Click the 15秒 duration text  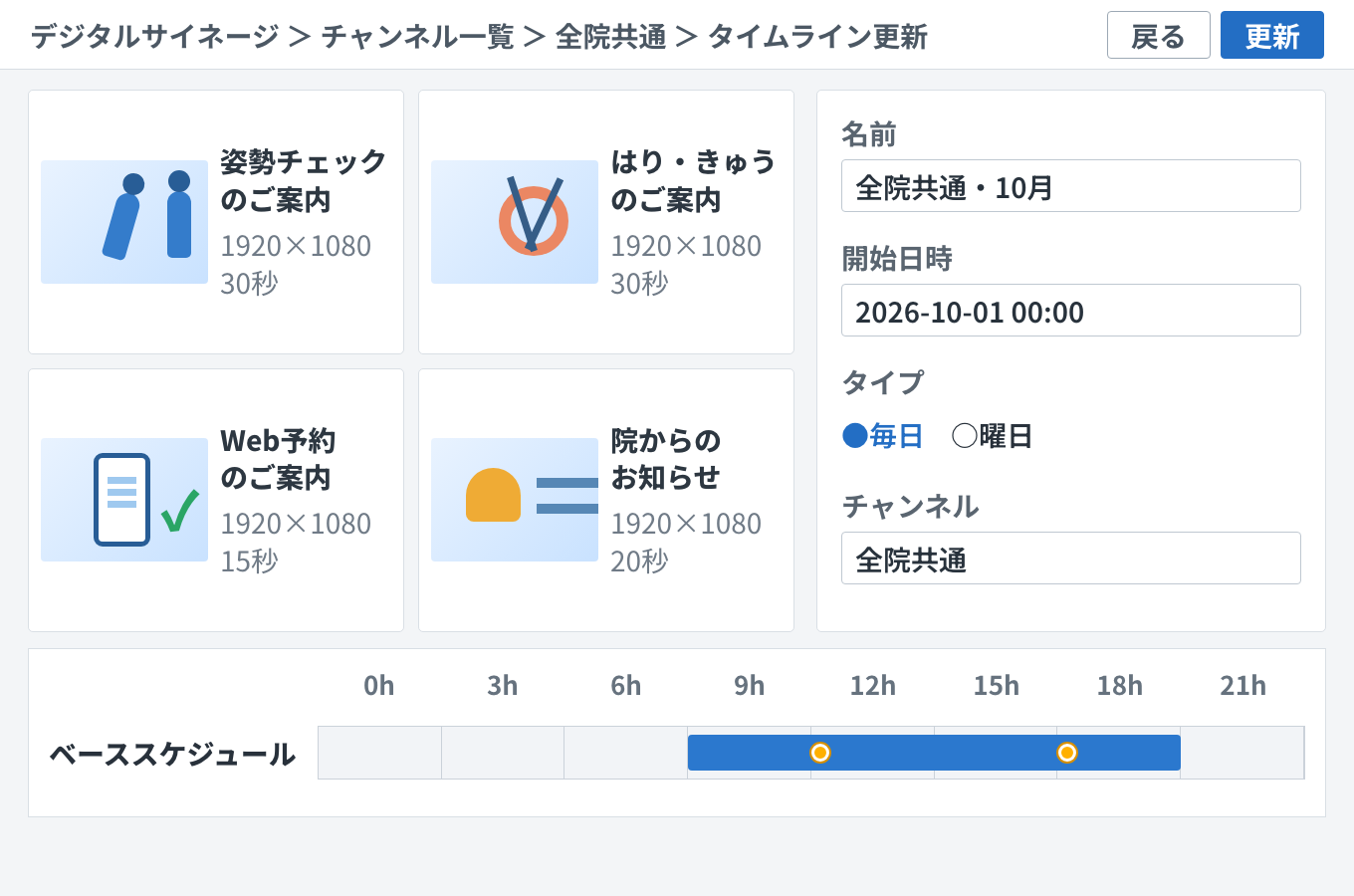point(249,561)
